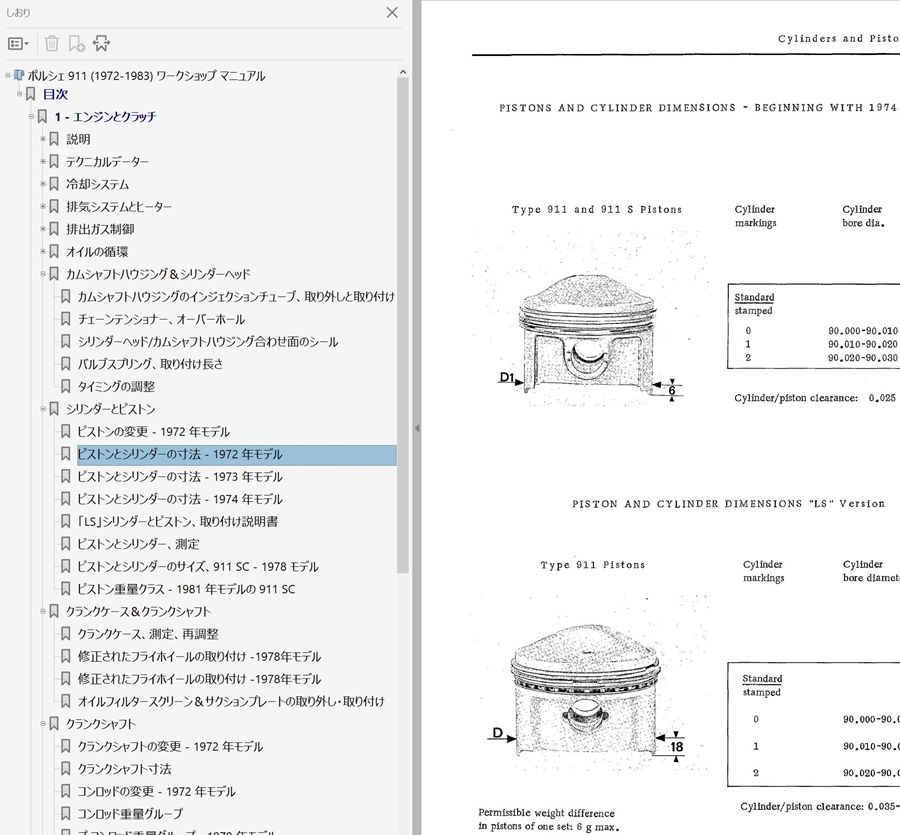Collapse the クランクシャフト node

point(42,724)
